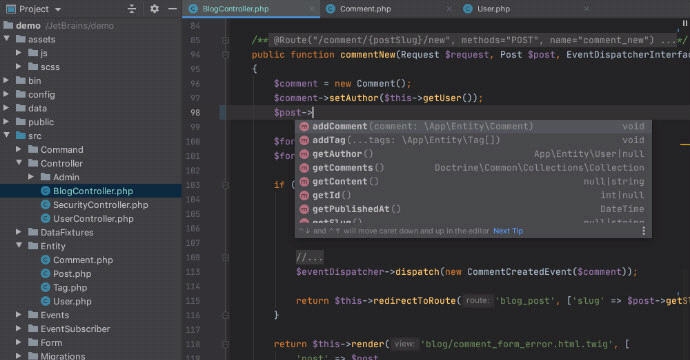Click the commentNew function name
The height and width of the screenshot is (360, 690).
pyautogui.click(x=368, y=55)
